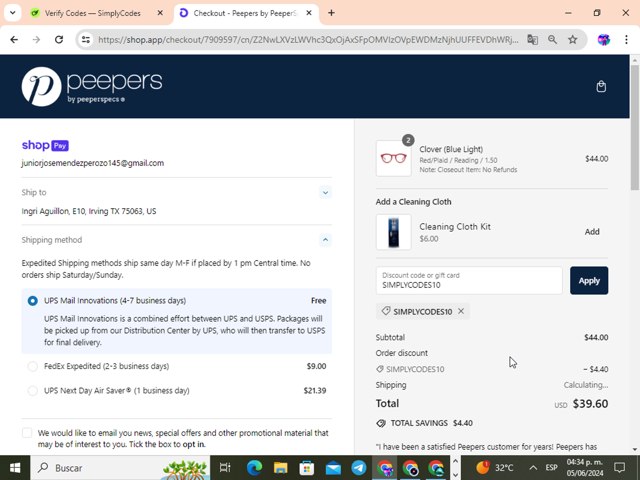The height and width of the screenshot is (480, 640).
Task: Click the UPS Next Day $21.39 price
Action: coord(315,391)
